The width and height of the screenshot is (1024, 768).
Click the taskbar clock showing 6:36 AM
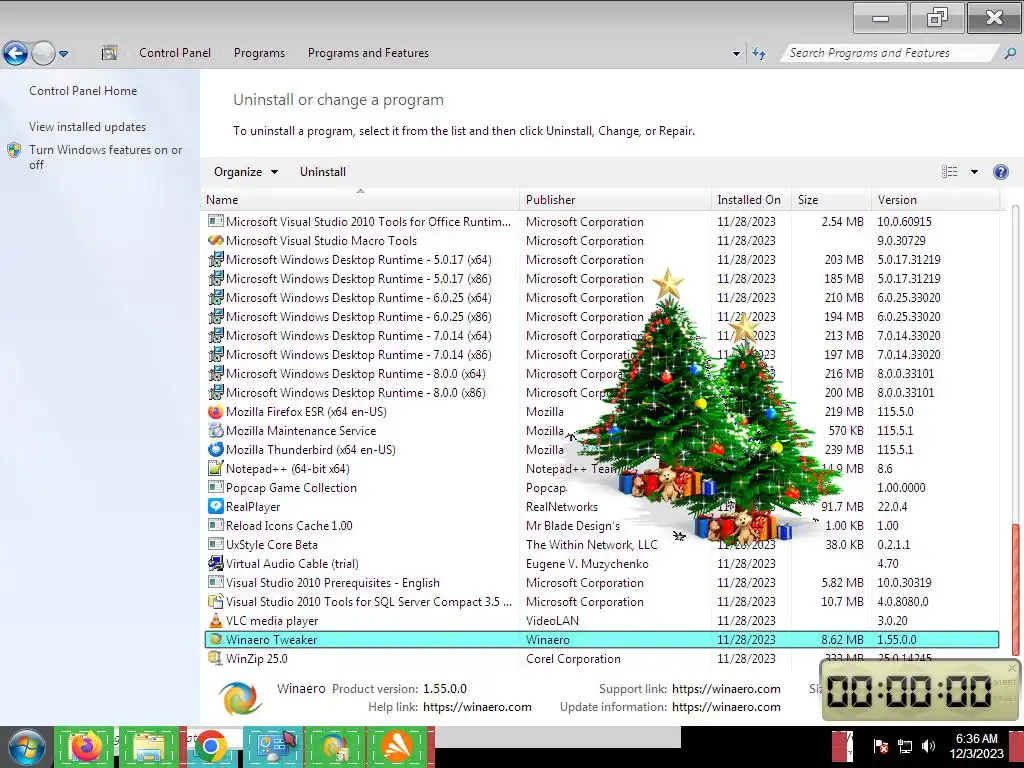click(x=976, y=746)
